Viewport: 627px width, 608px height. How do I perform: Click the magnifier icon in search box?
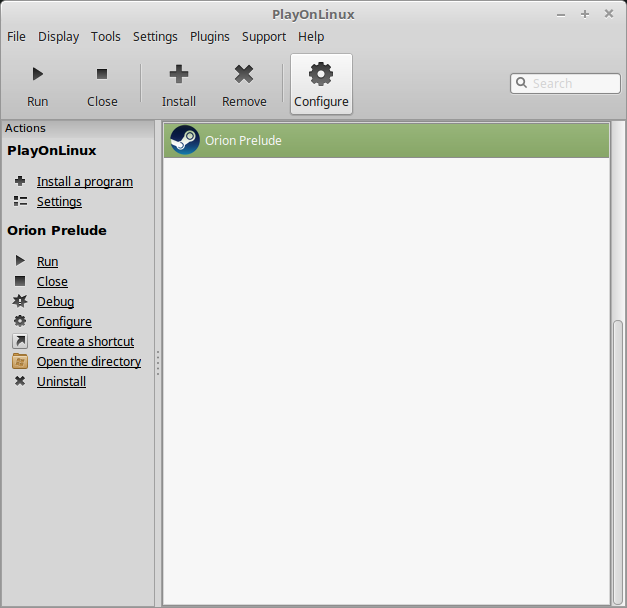tap(521, 82)
